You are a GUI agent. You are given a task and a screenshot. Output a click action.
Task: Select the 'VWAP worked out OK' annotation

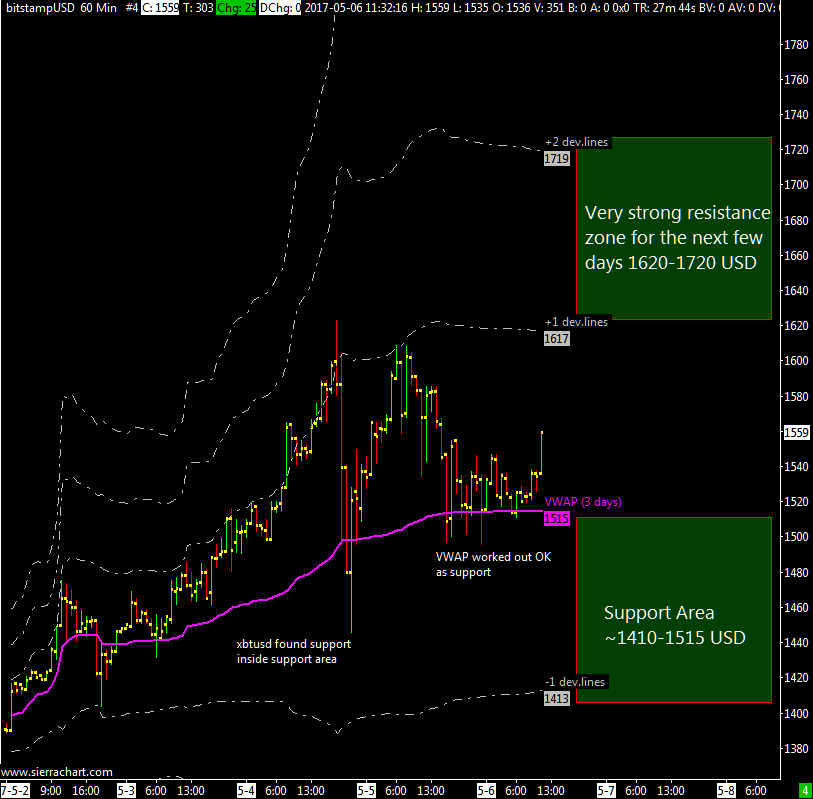493,564
